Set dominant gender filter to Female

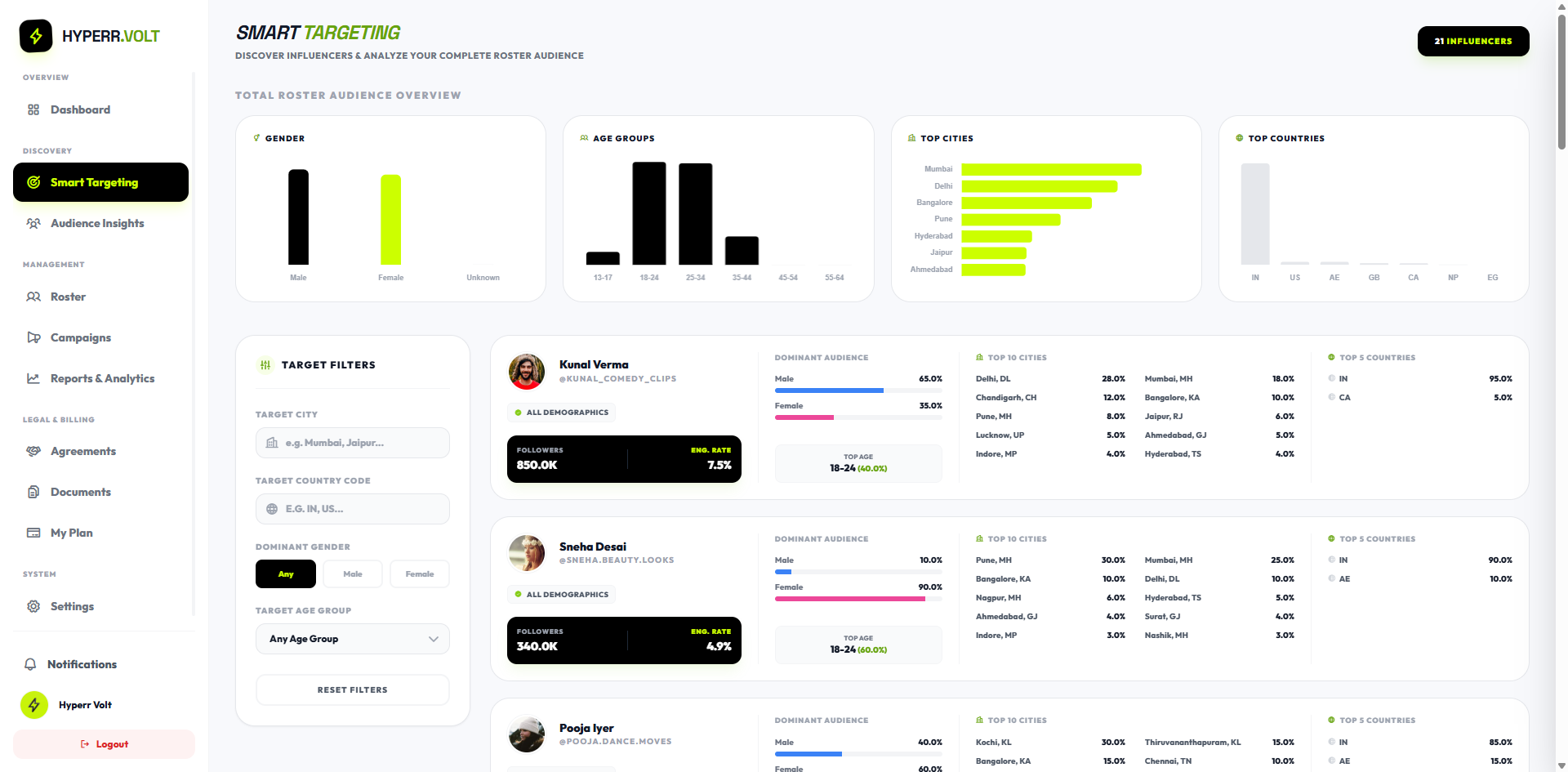tap(419, 573)
